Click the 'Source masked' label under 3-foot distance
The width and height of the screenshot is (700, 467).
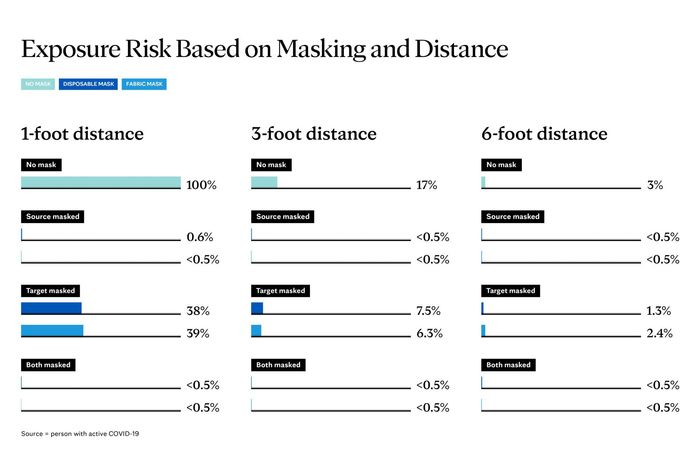click(x=282, y=216)
